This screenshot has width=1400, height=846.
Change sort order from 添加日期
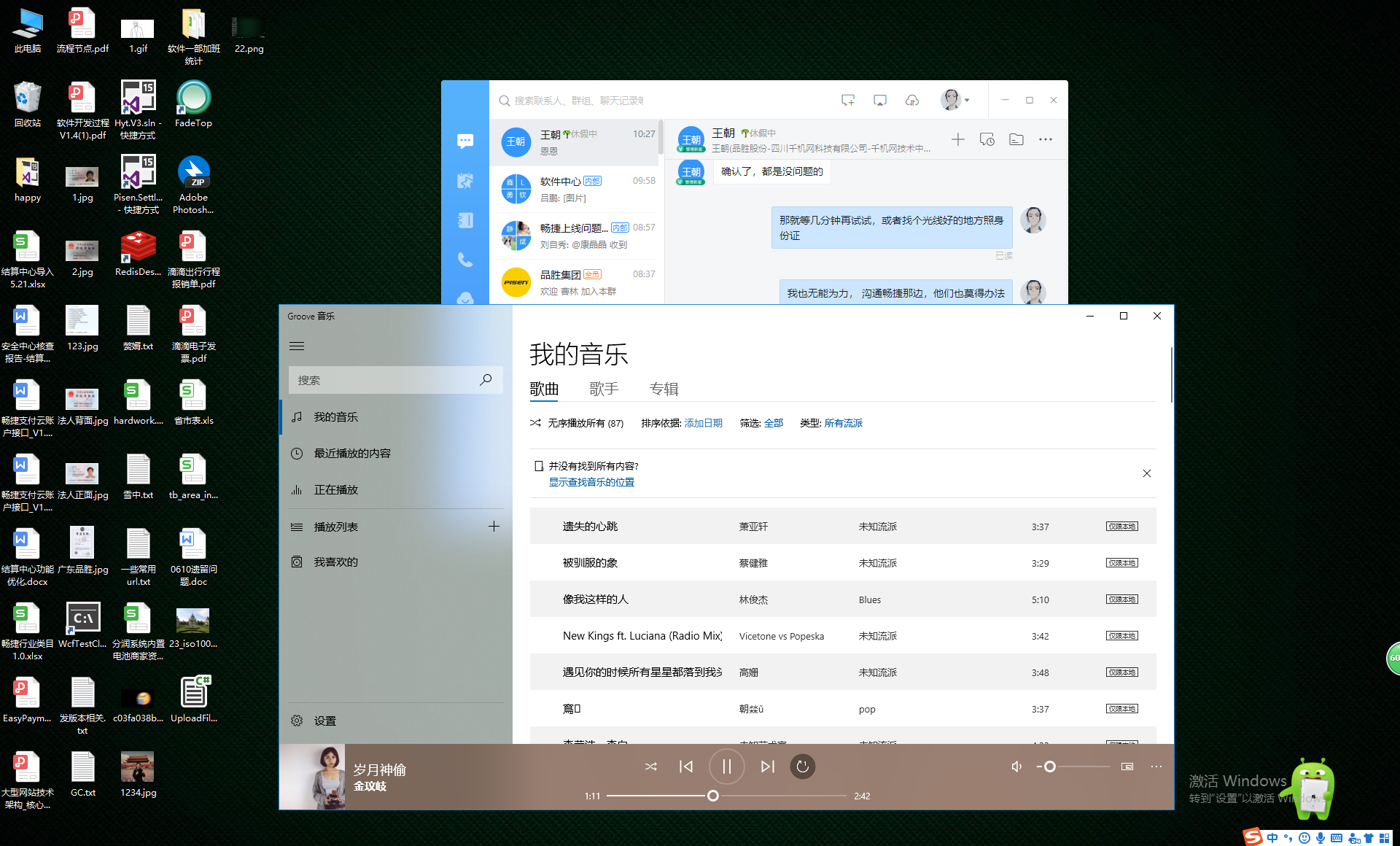pyautogui.click(x=703, y=423)
